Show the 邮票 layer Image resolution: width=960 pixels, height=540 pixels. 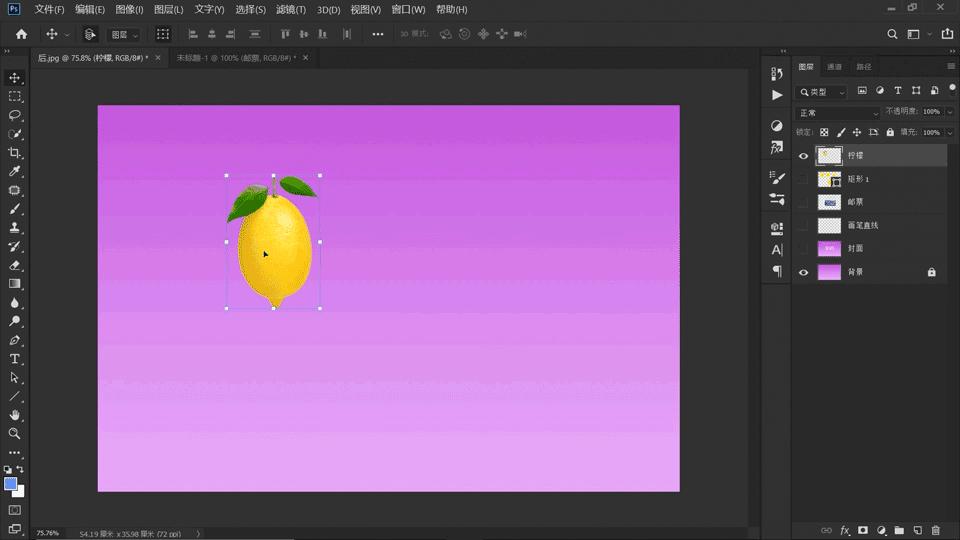pos(803,202)
